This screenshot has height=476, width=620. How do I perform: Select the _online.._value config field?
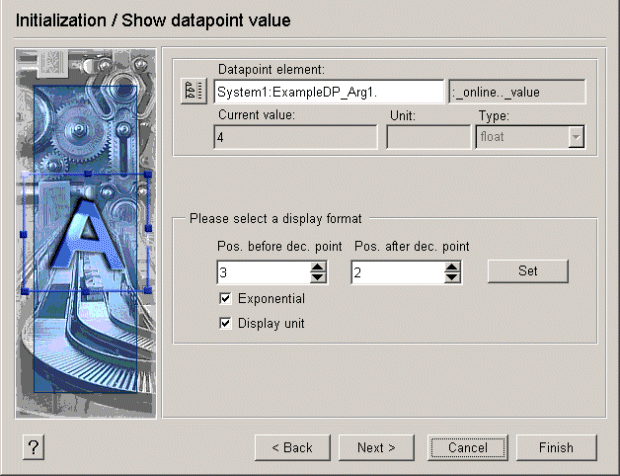tap(516, 92)
